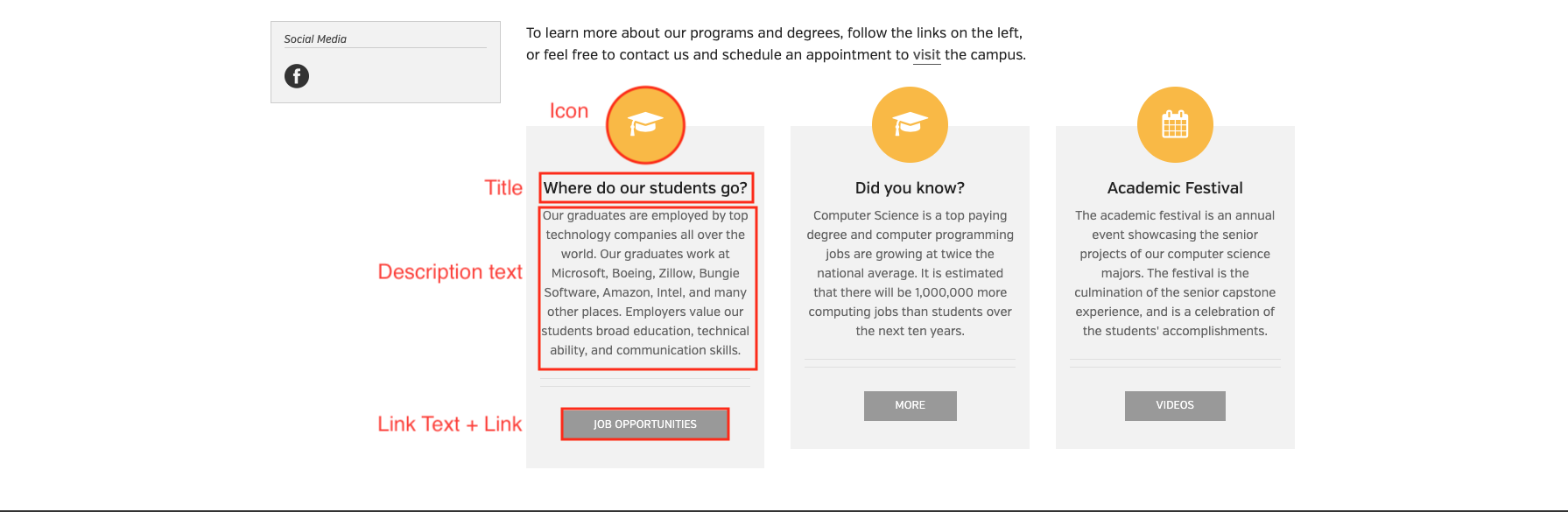The height and width of the screenshot is (512, 1568).
Task: Click the red 'Icon' annotation label
Action: (569, 111)
